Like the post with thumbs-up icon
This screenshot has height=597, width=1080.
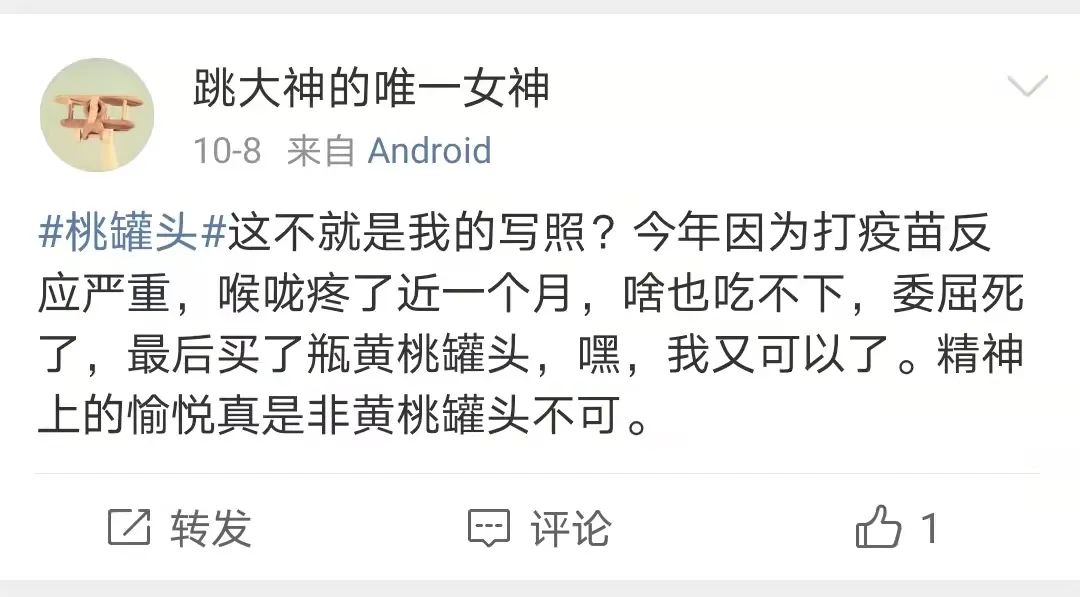[x=878, y=528]
